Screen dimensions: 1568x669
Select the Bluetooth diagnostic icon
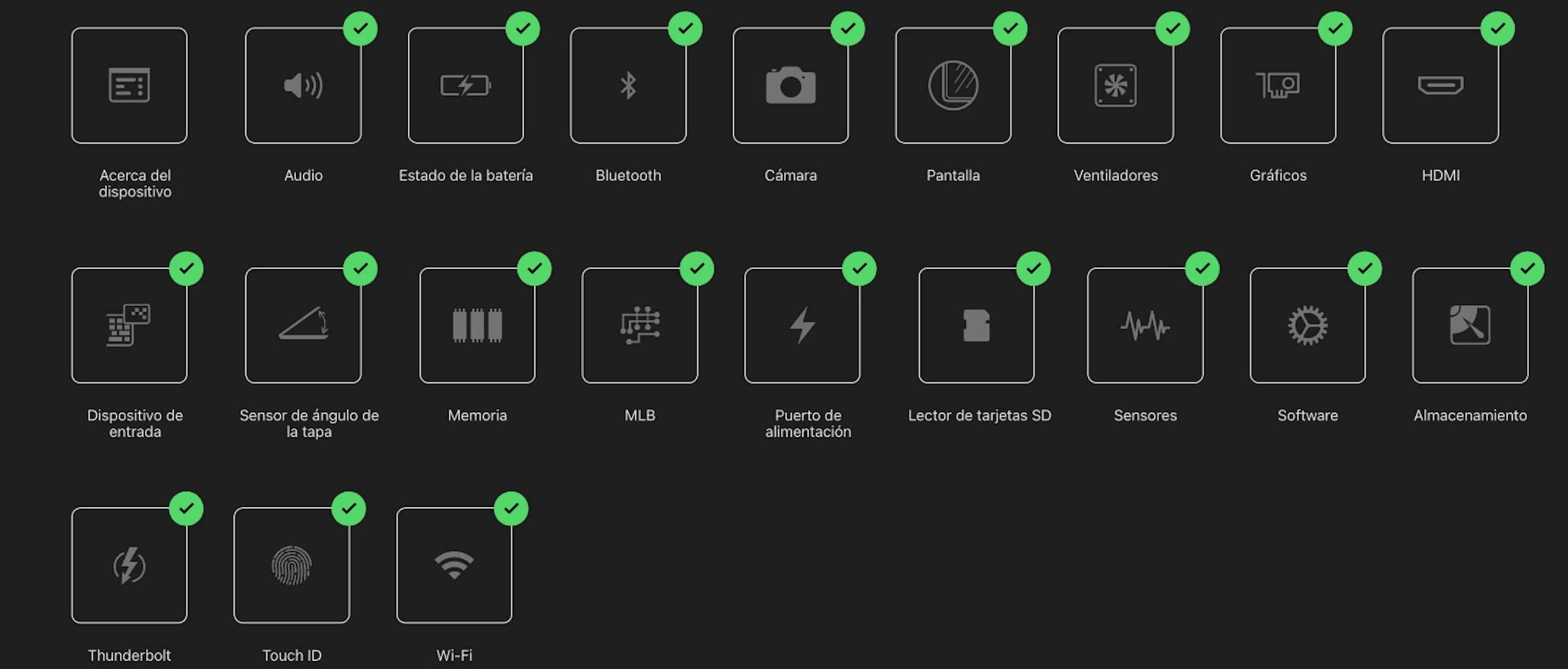[x=628, y=86]
